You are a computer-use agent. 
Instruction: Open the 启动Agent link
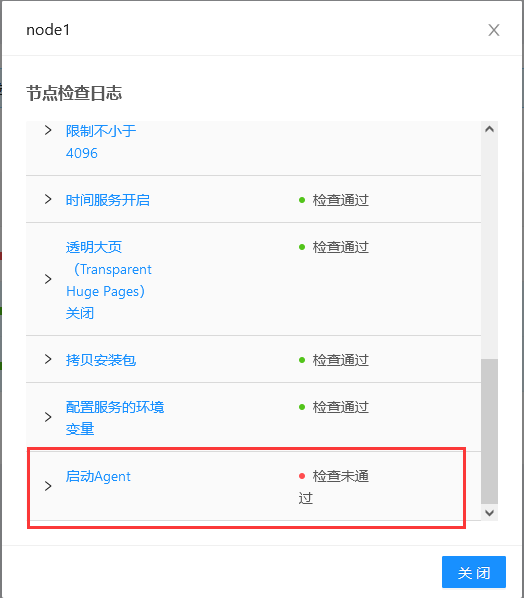98,476
